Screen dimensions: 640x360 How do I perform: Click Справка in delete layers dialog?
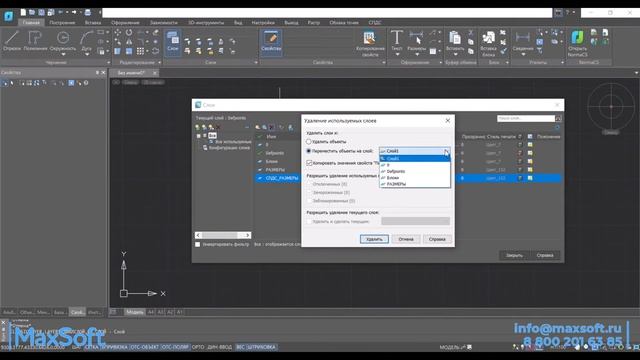pos(437,239)
